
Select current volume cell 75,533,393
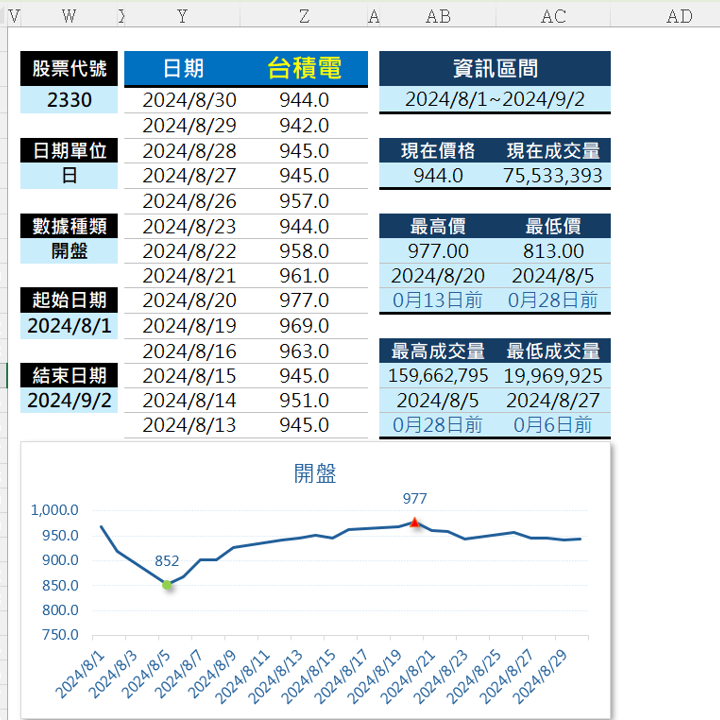(x=553, y=175)
